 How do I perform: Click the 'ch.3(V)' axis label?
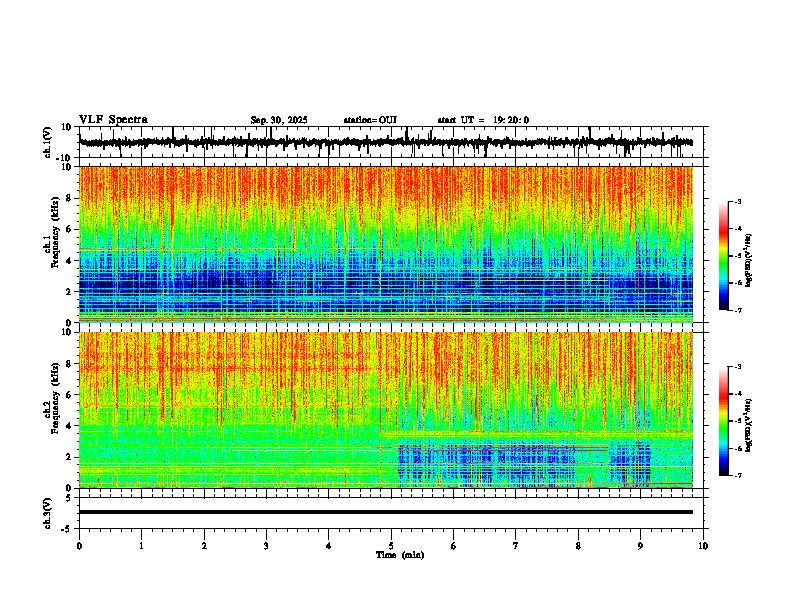[48, 514]
